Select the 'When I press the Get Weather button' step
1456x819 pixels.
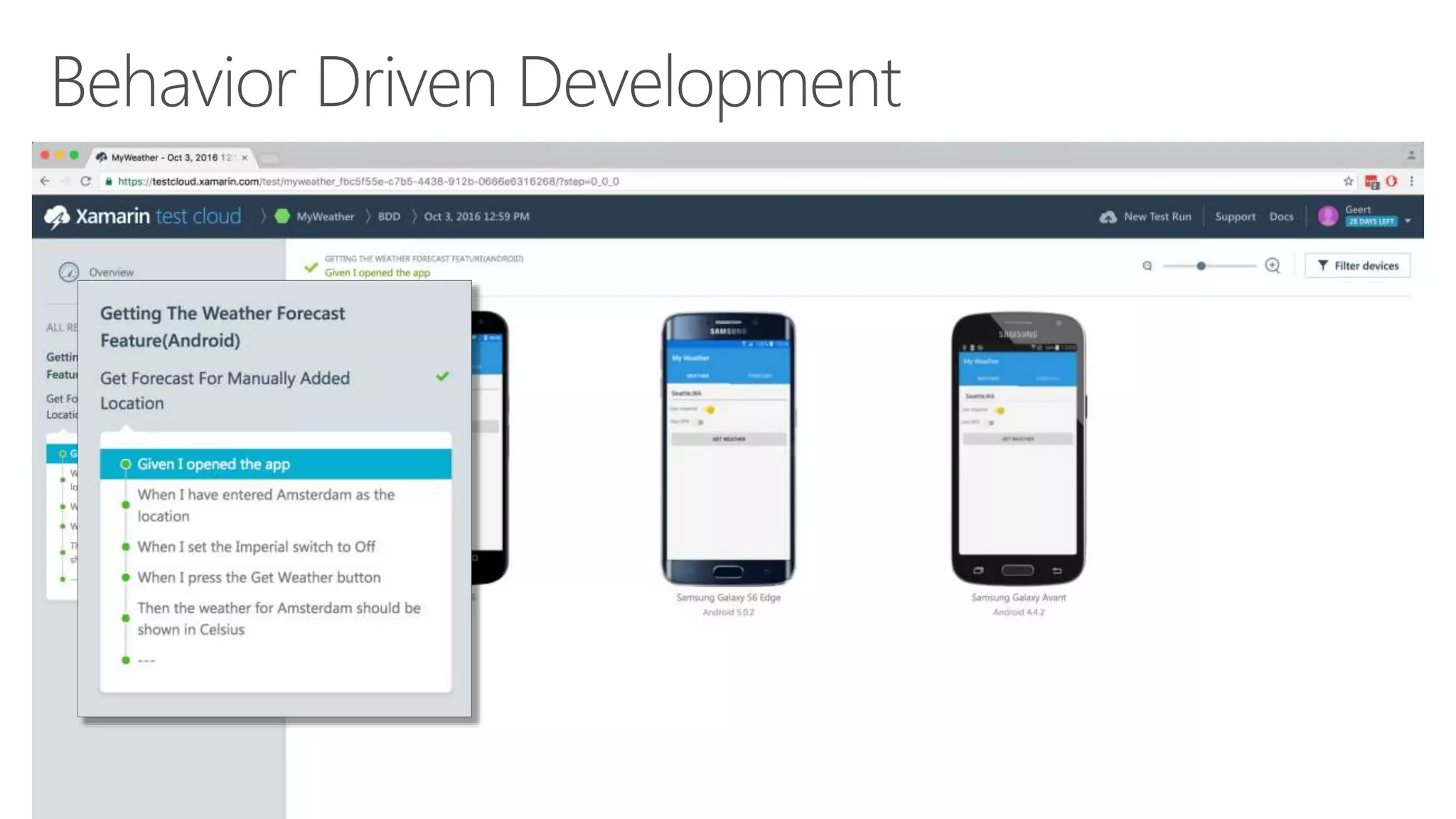(259, 577)
